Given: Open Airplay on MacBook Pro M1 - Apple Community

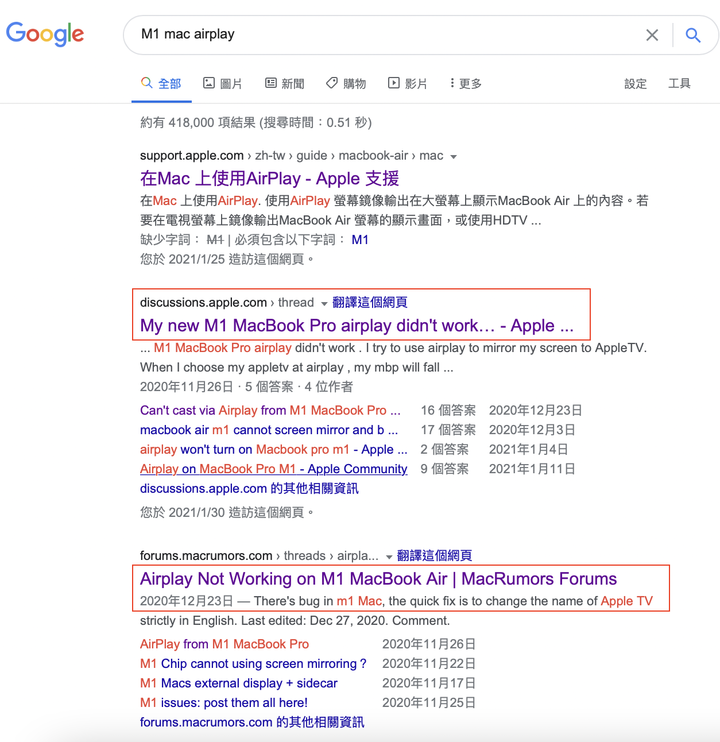Looking at the screenshot, I should [x=273, y=469].
